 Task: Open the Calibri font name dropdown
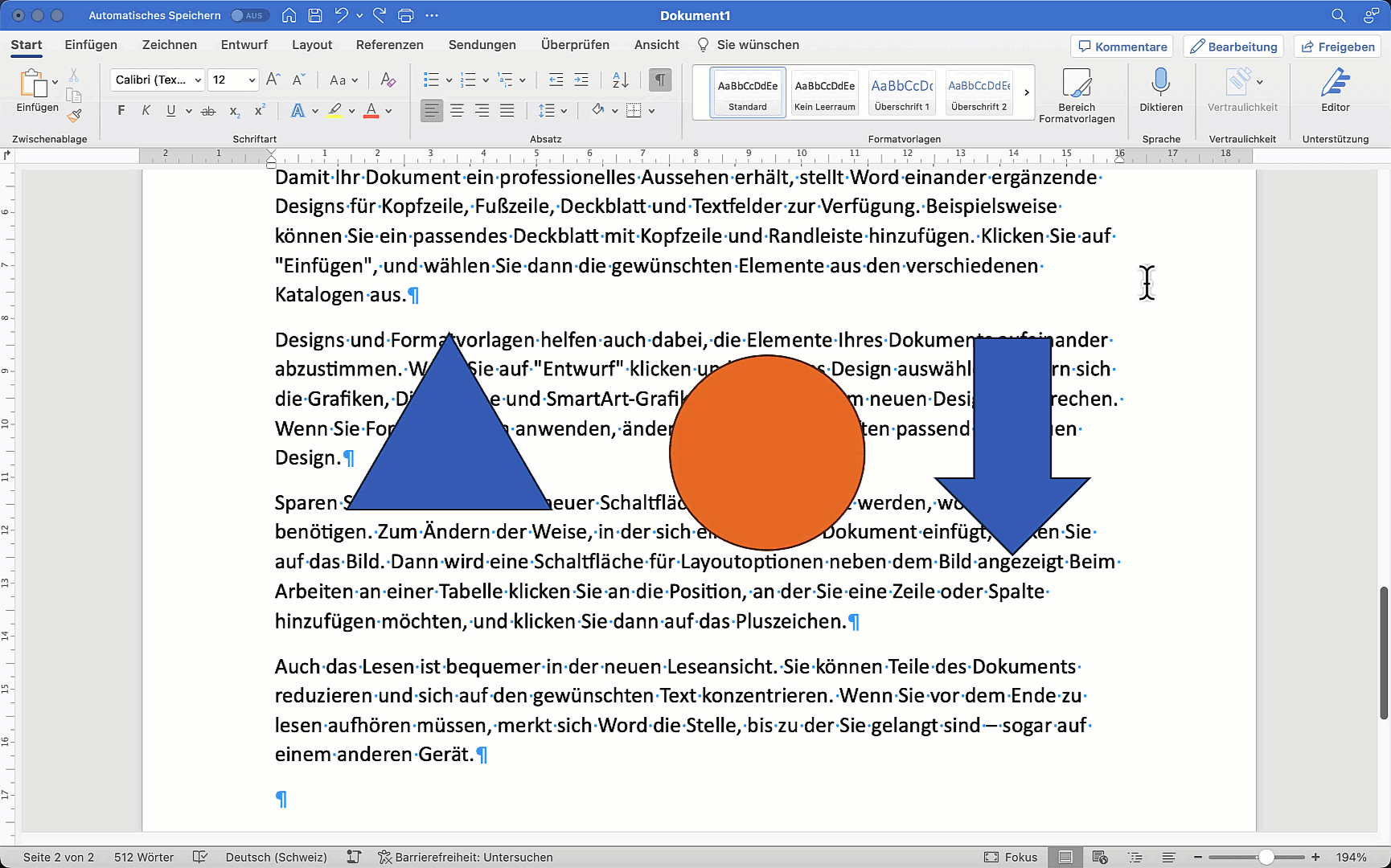[158, 80]
